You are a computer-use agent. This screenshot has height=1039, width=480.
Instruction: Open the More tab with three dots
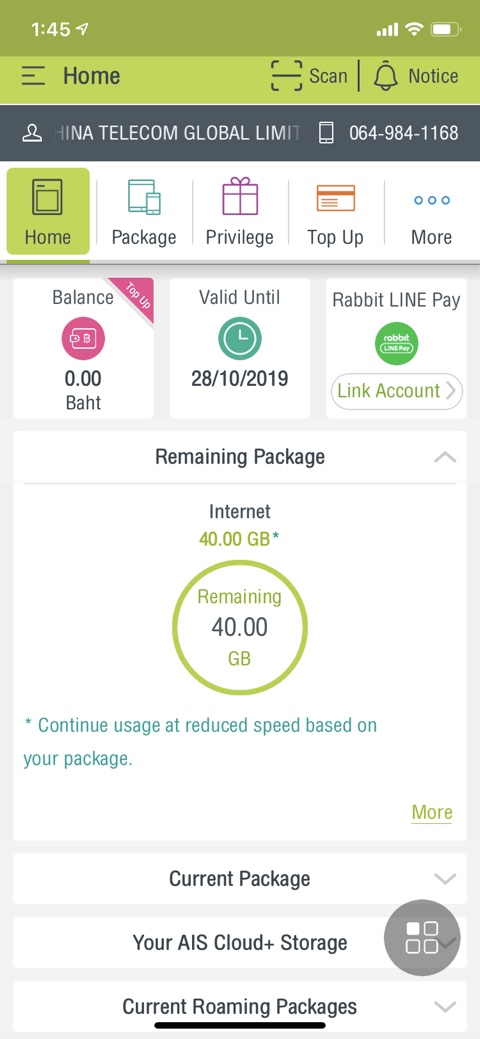[432, 212]
